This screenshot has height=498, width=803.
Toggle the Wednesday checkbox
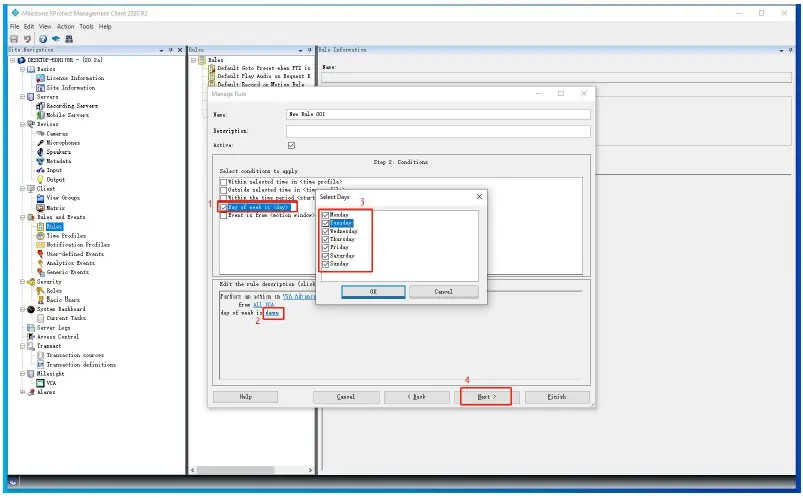pyautogui.click(x=326, y=232)
